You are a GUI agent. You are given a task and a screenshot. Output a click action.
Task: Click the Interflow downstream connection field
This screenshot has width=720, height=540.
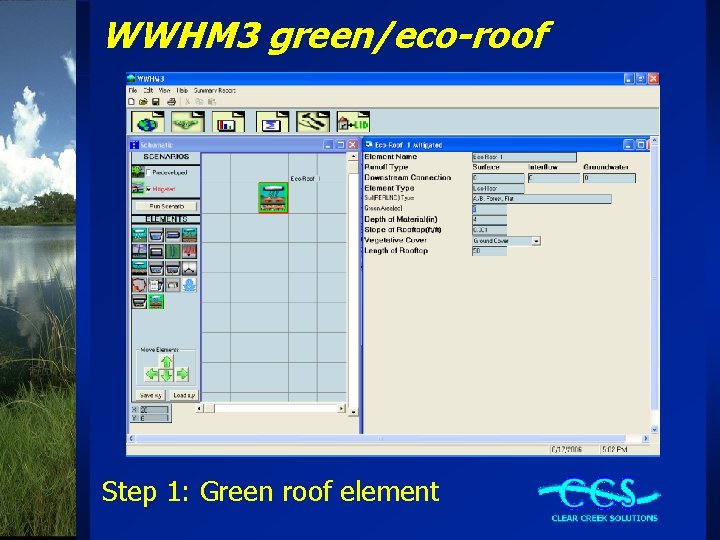(554, 178)
